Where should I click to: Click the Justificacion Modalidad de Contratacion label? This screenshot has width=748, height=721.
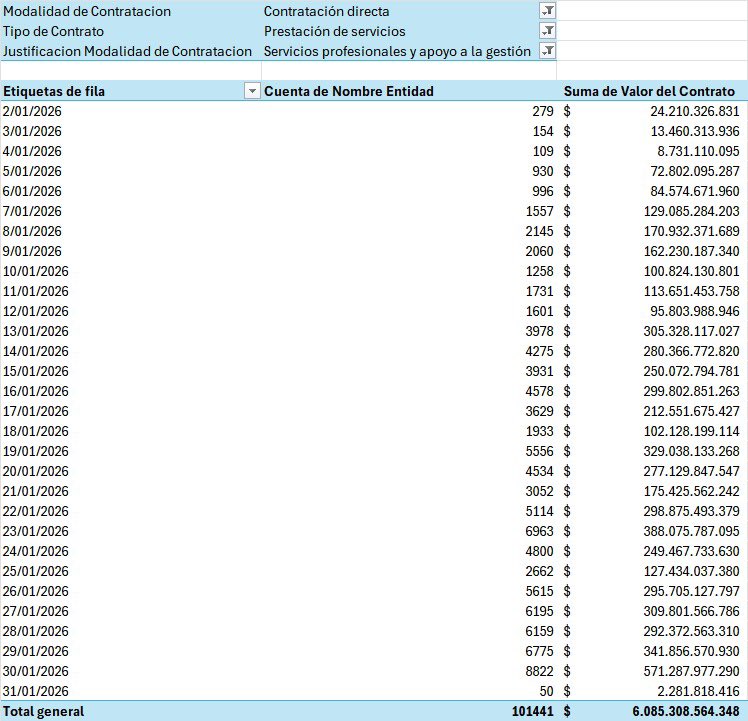(127, 51)
